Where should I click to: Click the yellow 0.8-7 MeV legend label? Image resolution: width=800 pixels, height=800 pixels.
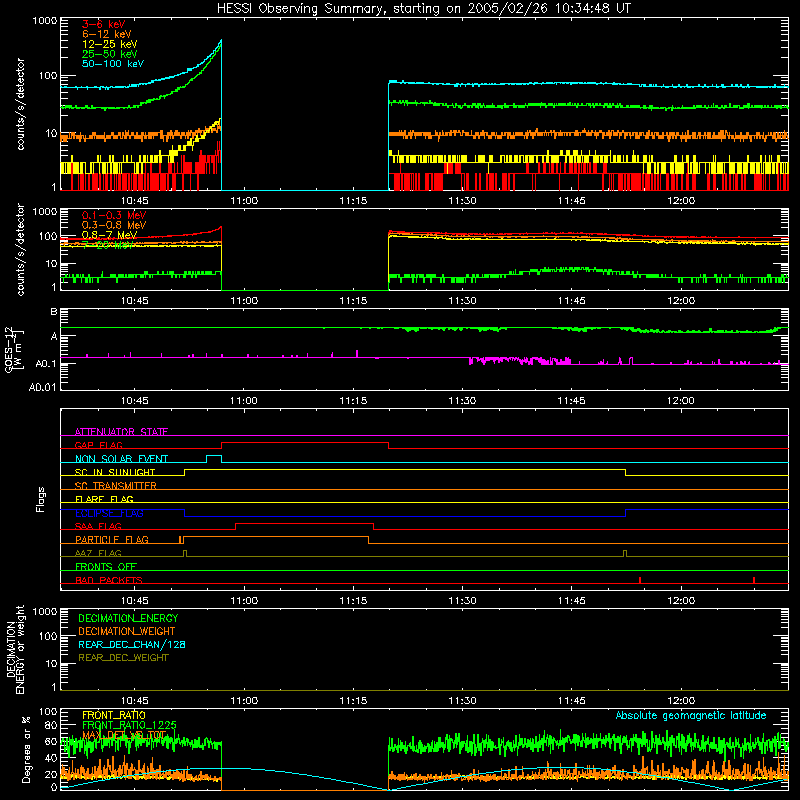[x=110, y=235]
